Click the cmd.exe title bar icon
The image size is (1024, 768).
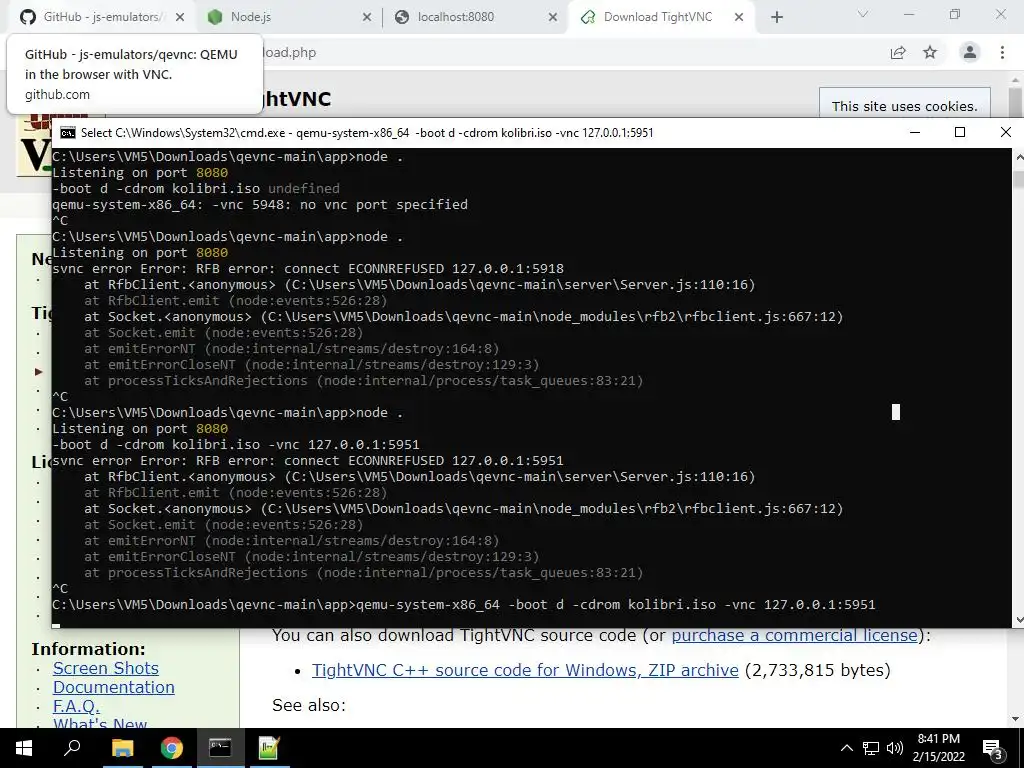coord(67,133)
